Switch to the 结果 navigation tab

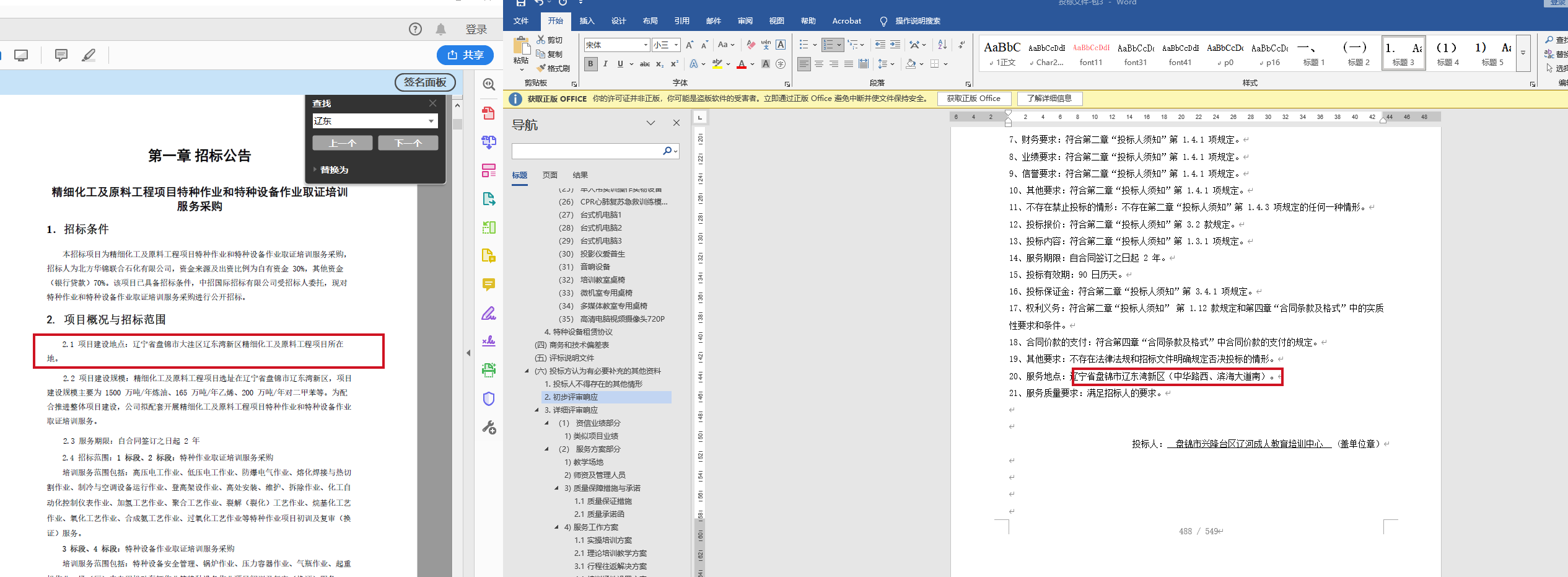(x=580, y=175)
